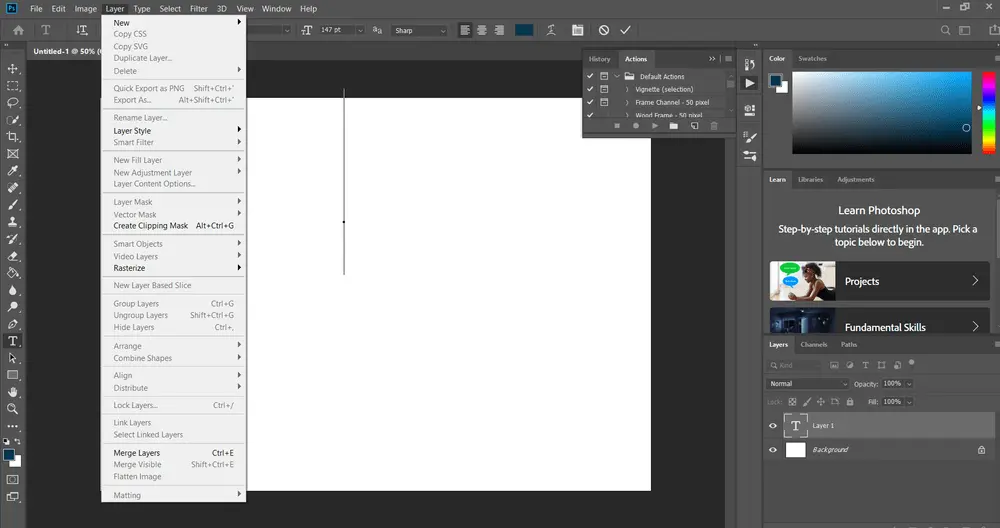The width and height of the screenshot is (1000, 528).
Task: Switch to the Channels tab
Action: click(814, 344)
